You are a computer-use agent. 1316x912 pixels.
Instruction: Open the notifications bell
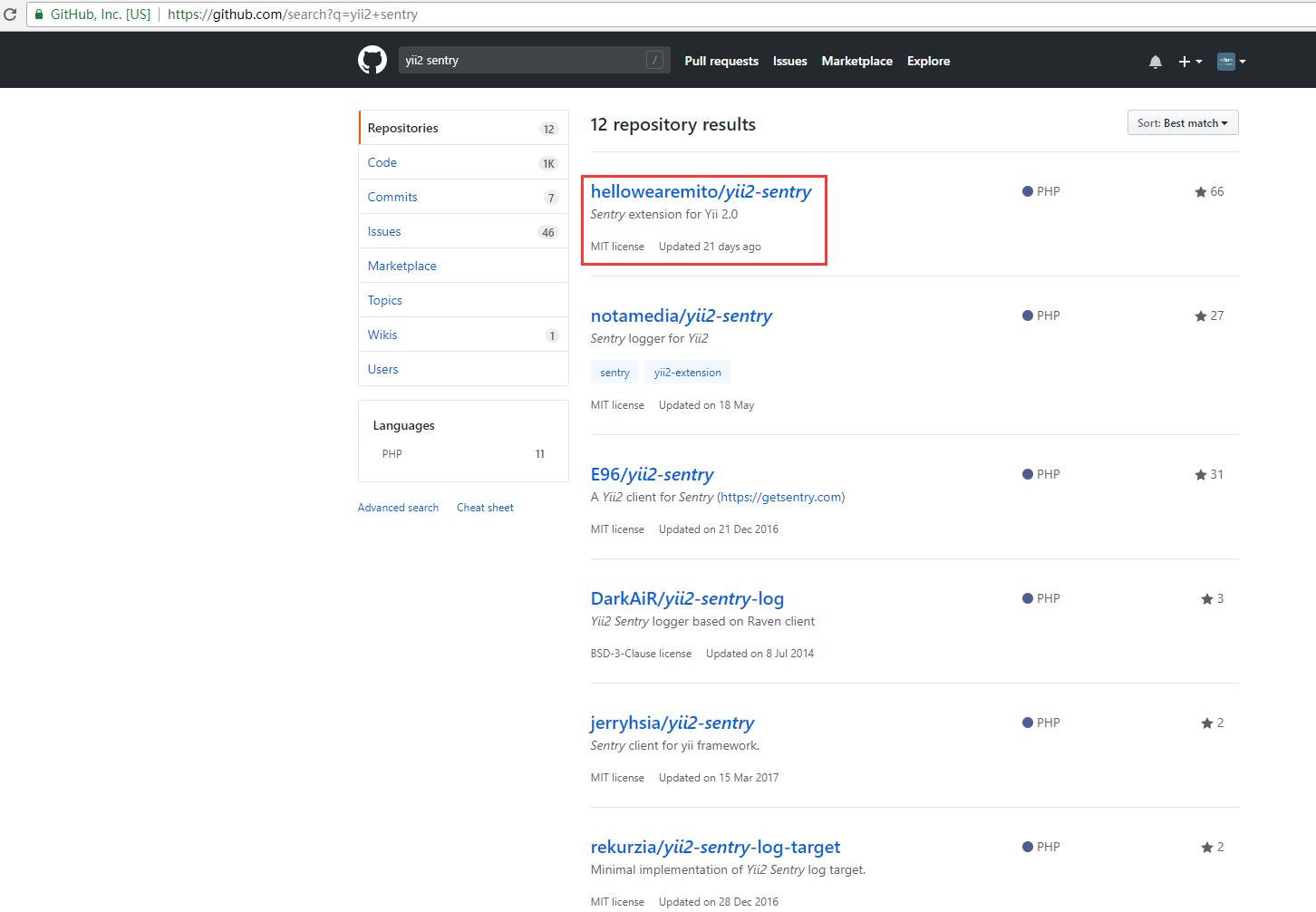[x=1155, y=62]
